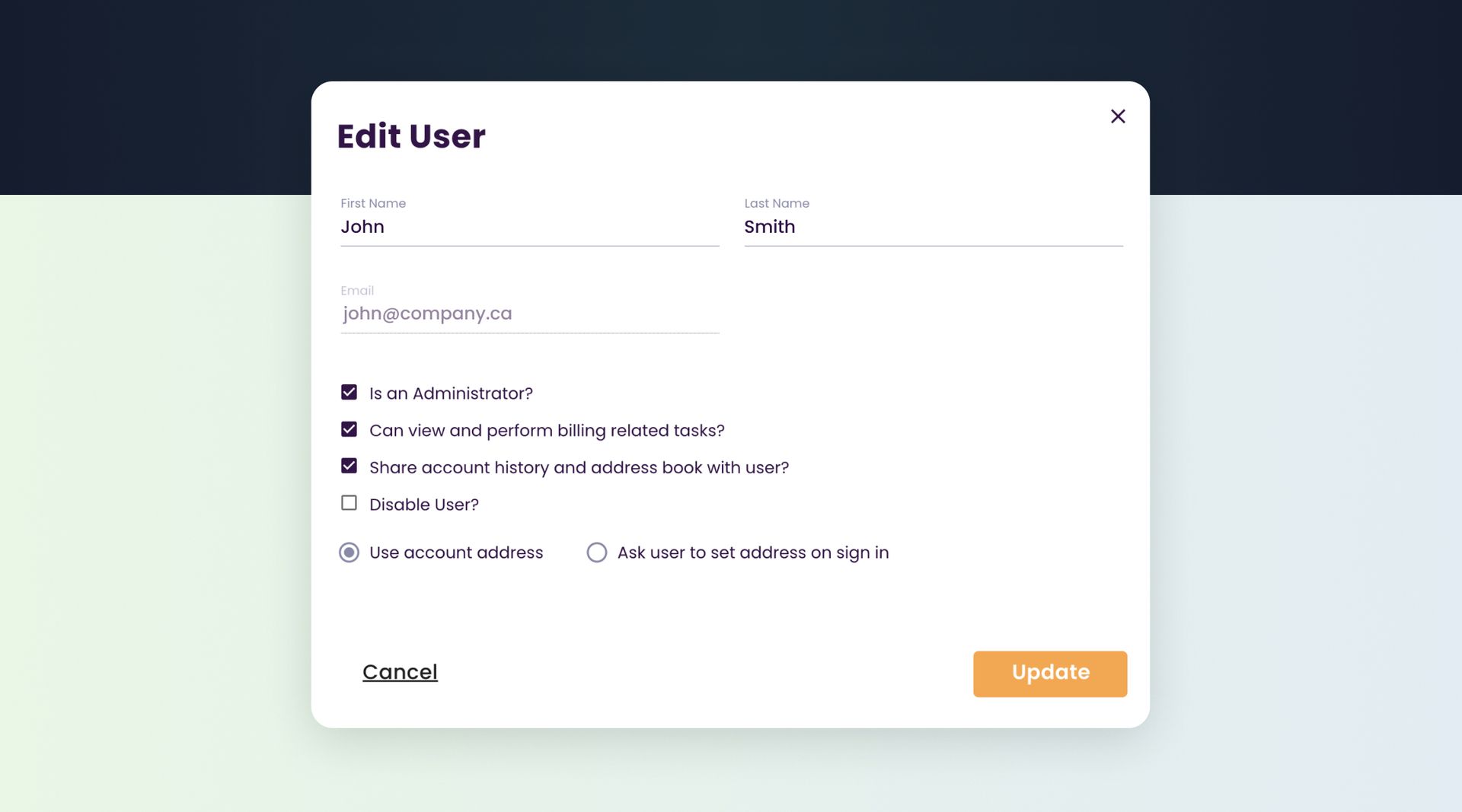This screenshot has width=1462, height=812.
Task: Select the text John in First Name
Action: click(362, 227)
